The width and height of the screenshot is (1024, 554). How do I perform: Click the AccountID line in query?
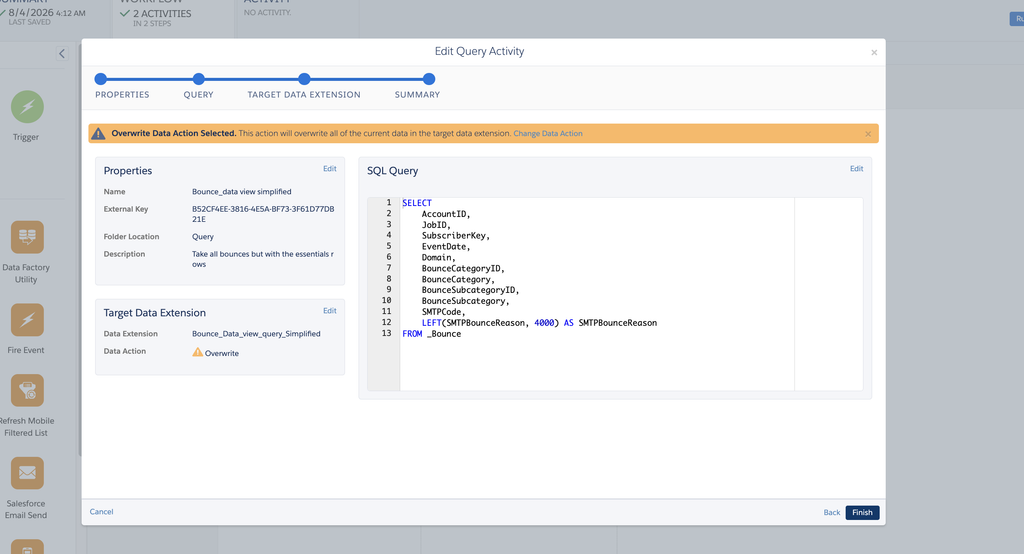(446, 214)
